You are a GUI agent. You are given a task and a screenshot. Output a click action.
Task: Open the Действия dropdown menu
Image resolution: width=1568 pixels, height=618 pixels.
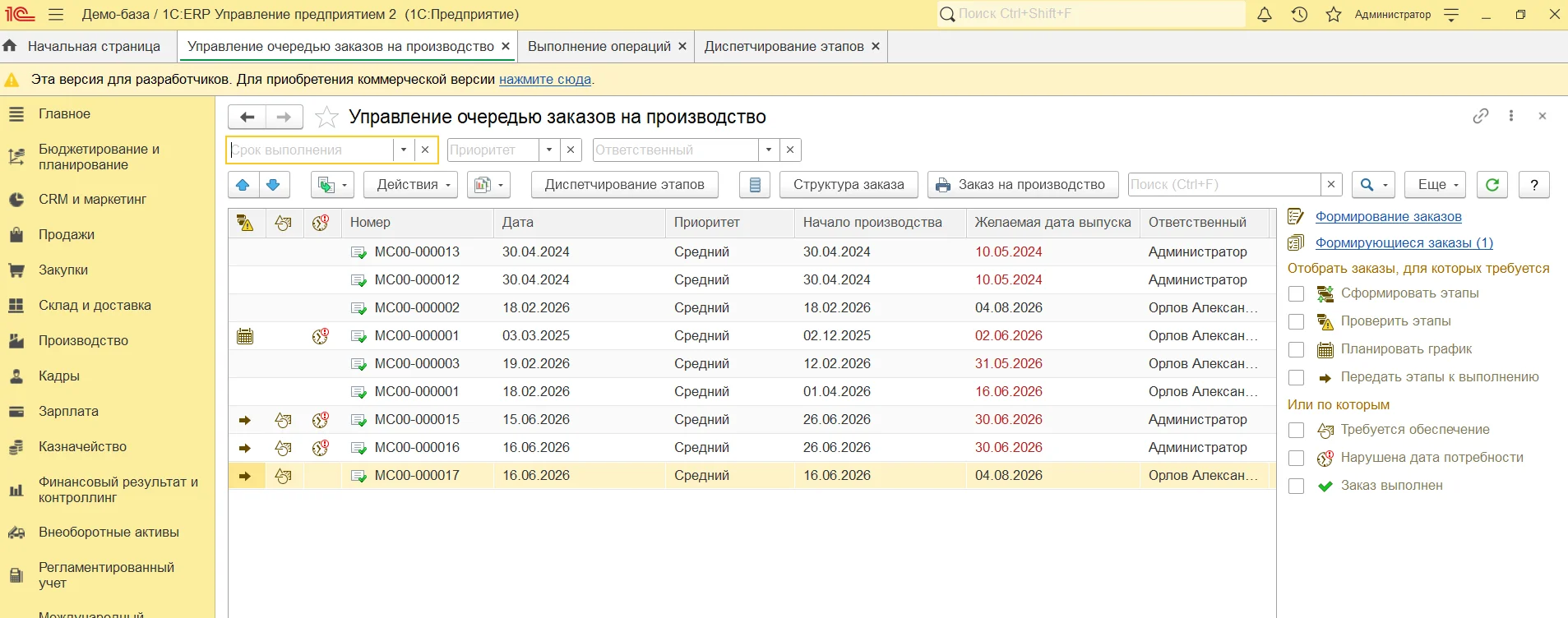tap(411, 185)
